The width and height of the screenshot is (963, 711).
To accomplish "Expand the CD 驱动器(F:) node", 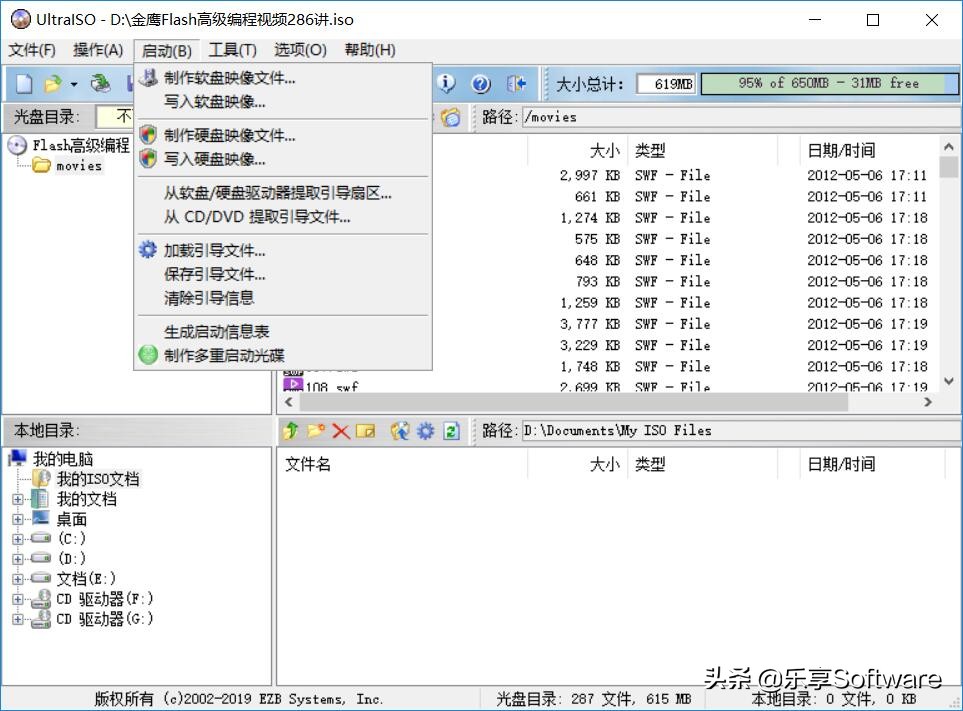I will point(20,599).
